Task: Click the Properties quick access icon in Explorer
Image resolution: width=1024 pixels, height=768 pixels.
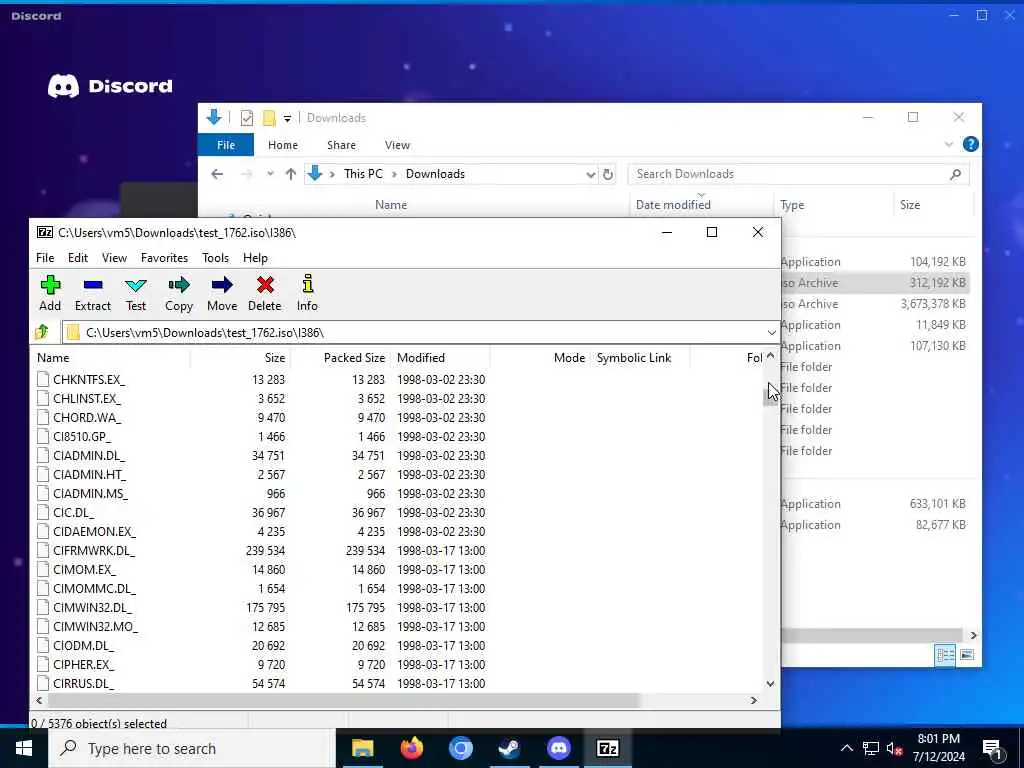Action: click(247, 118)
